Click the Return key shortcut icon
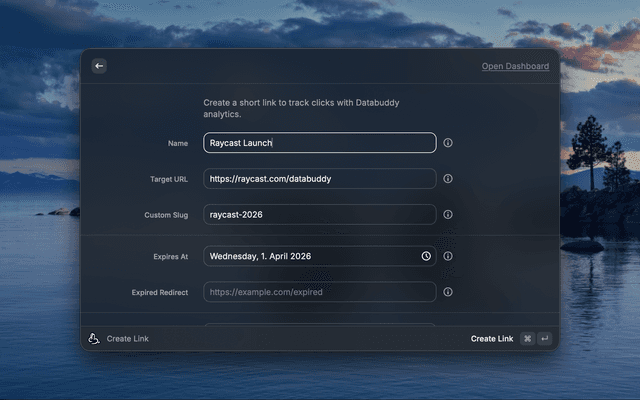 click(x=544, y=339)
